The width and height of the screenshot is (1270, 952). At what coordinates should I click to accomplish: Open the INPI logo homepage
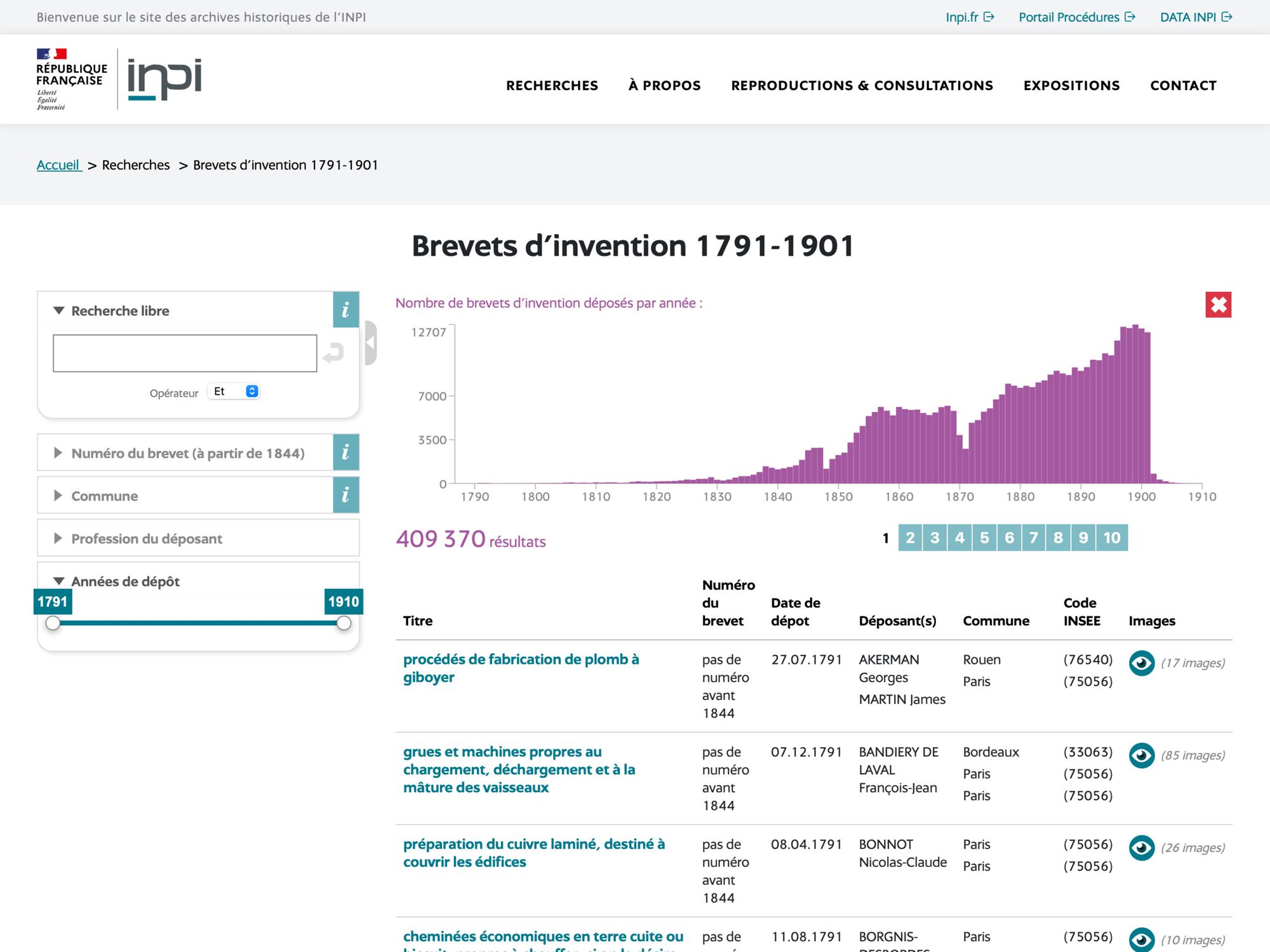(164, 79)
